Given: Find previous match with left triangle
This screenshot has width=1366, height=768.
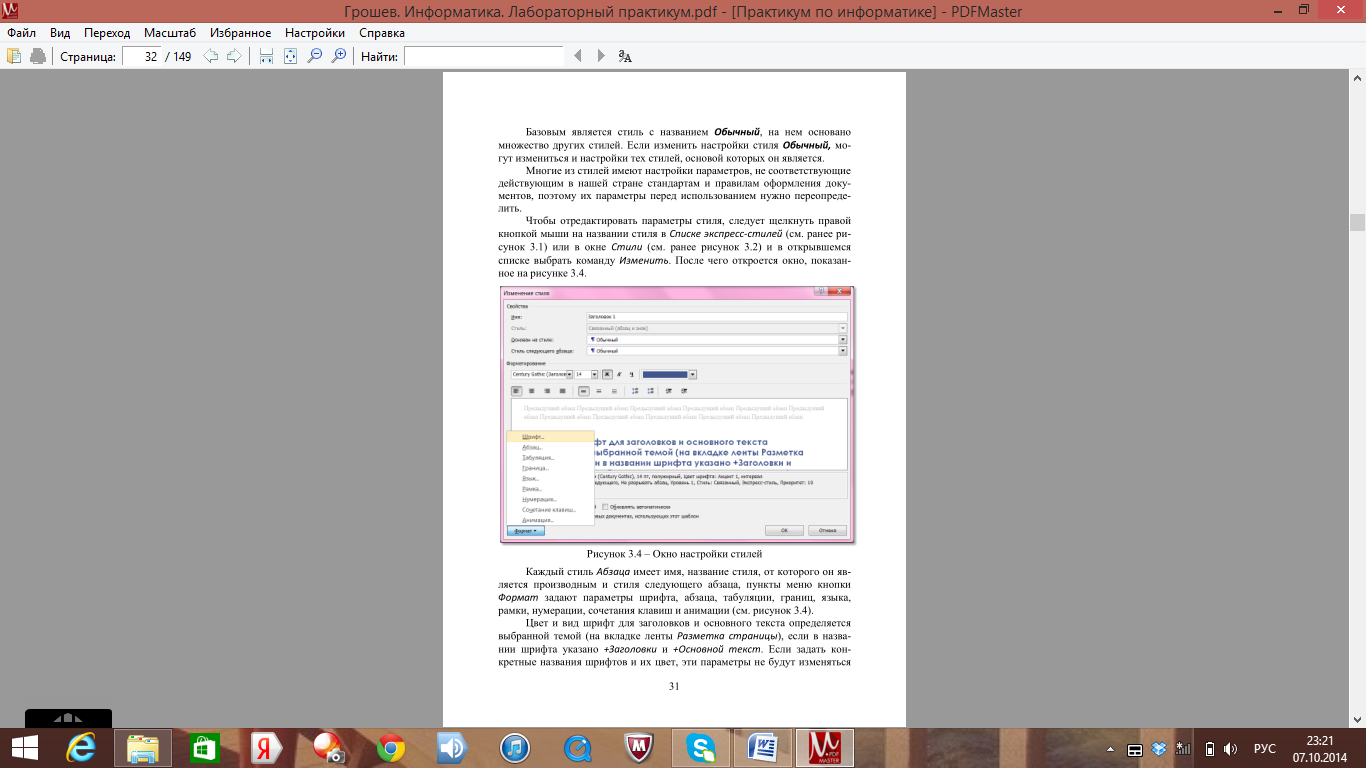Looking at the screenshot, I should pyautogui.click(x=577, y=56).
